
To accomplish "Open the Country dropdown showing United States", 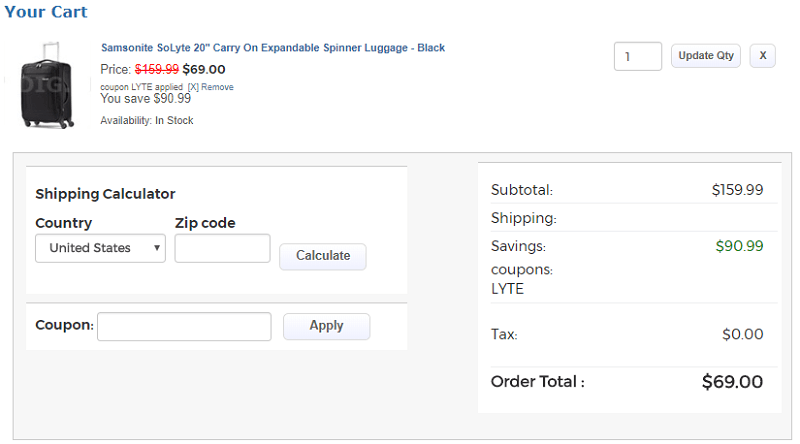I will coord(100,248).
